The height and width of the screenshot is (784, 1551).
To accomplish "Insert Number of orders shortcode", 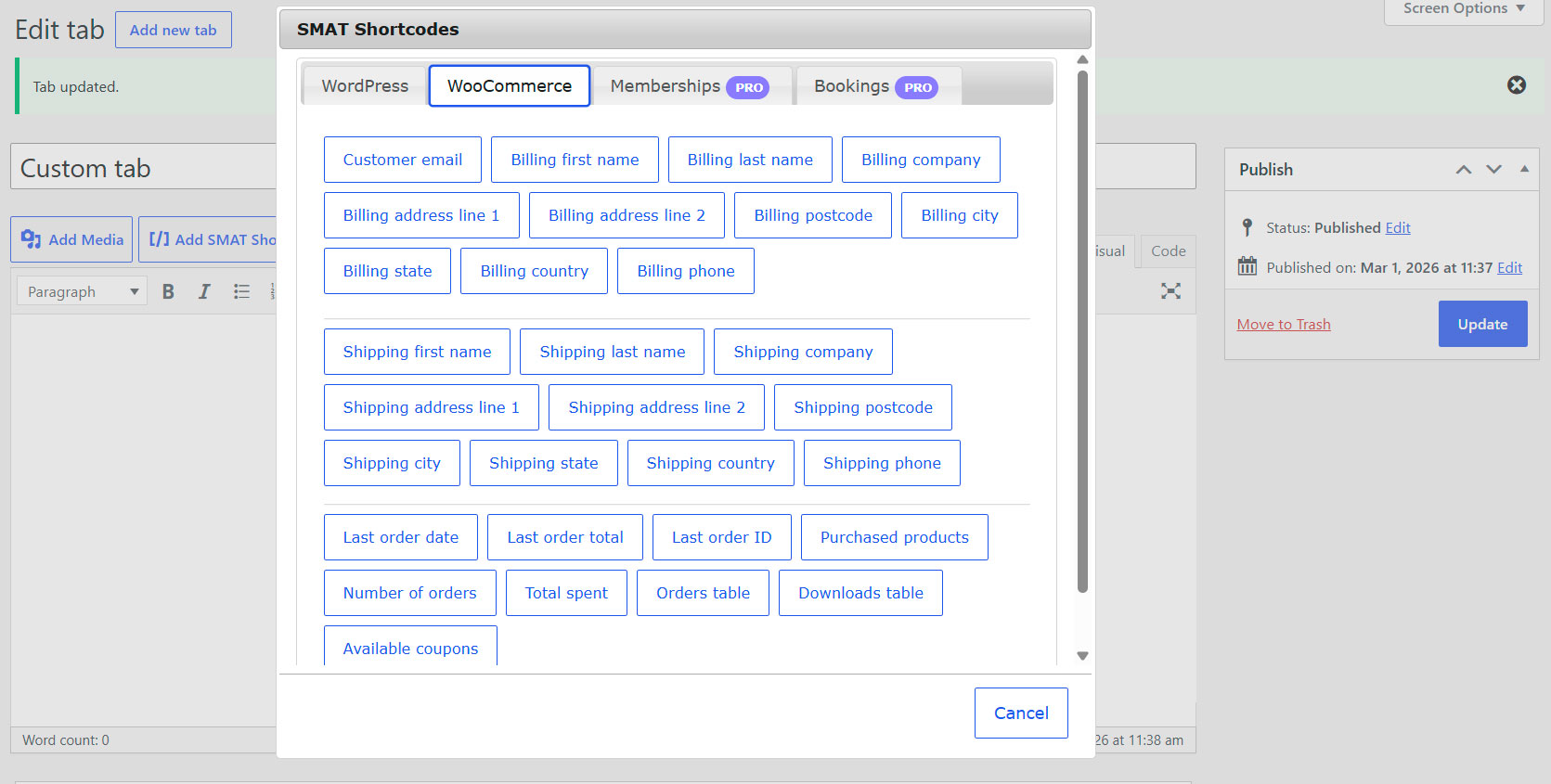I will pos(409,593).
